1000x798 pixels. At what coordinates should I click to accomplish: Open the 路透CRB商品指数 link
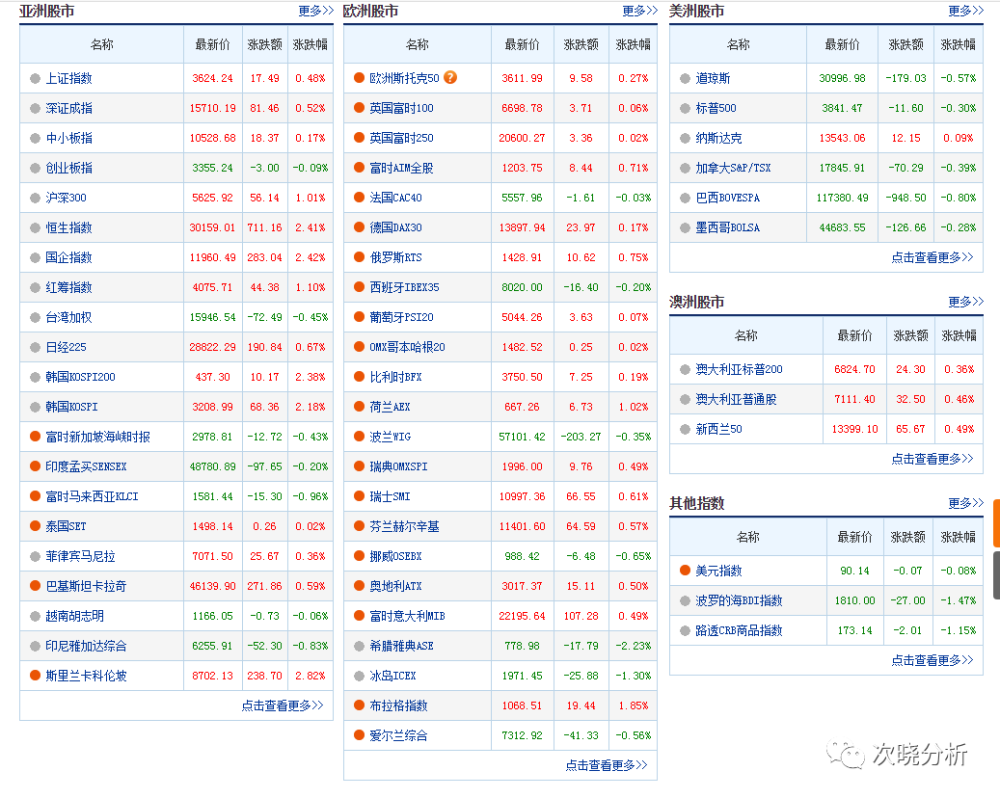(739, 630)
